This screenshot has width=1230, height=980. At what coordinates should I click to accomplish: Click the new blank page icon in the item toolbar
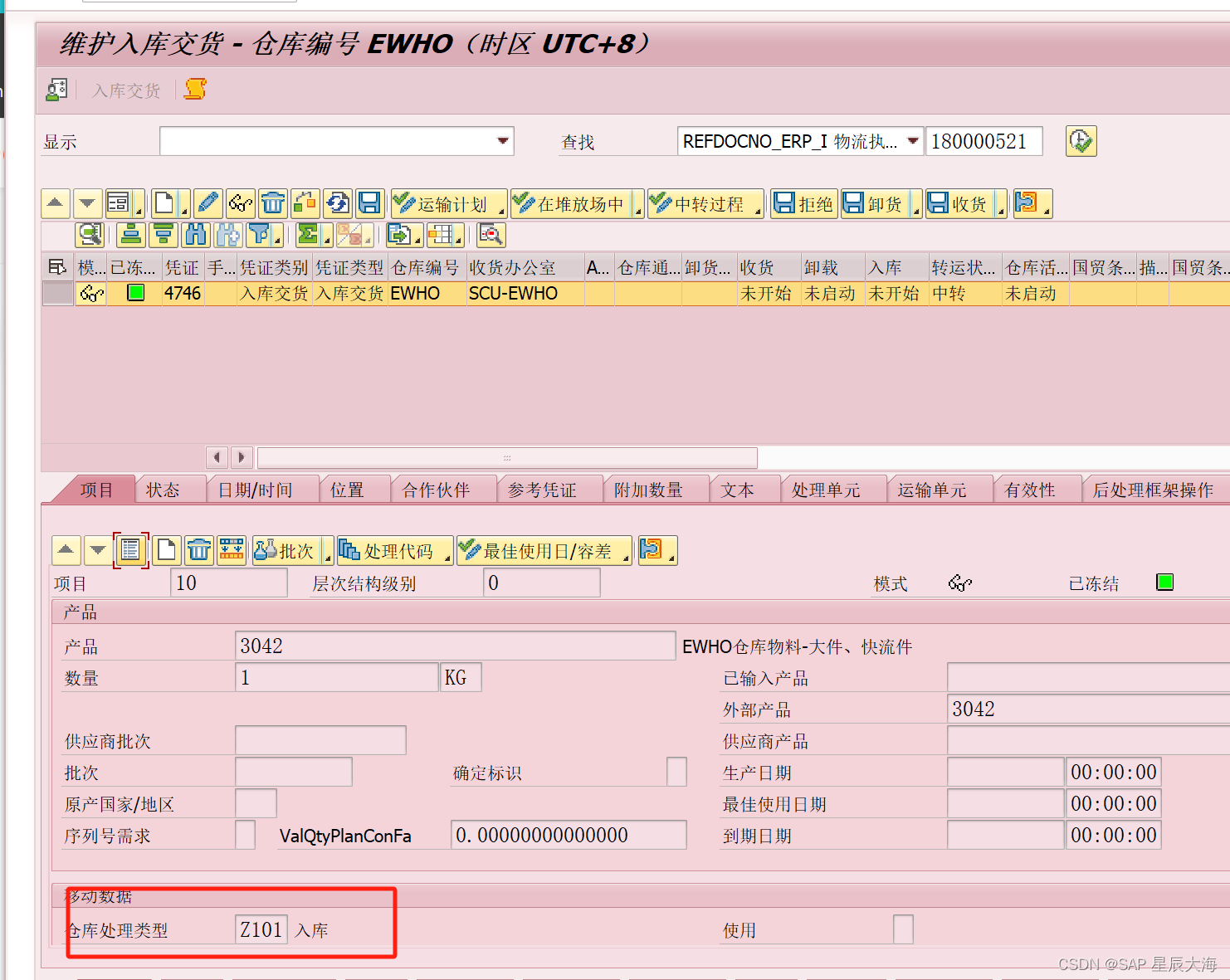(166, 550)
